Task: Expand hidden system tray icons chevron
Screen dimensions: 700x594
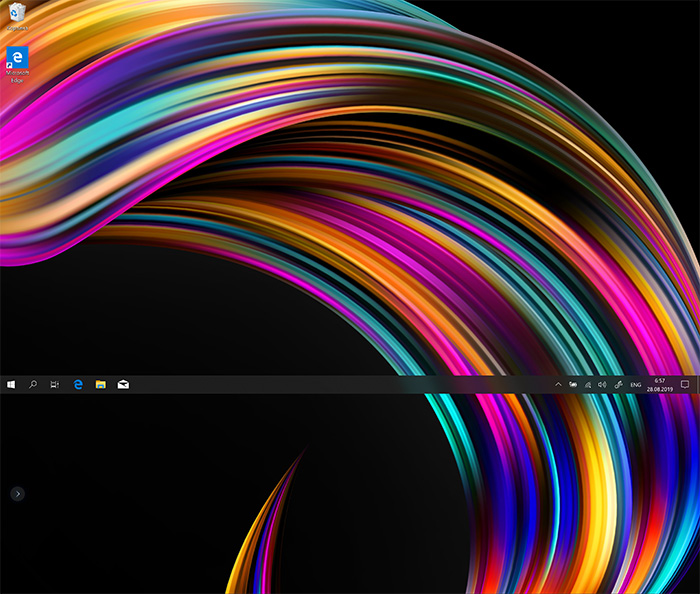Action: (x=558, y=384)
